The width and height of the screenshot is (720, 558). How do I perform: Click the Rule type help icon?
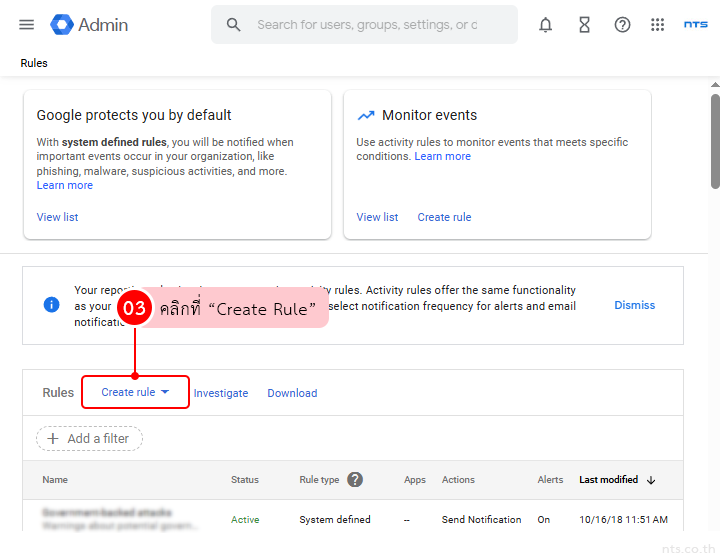point(355,480)
